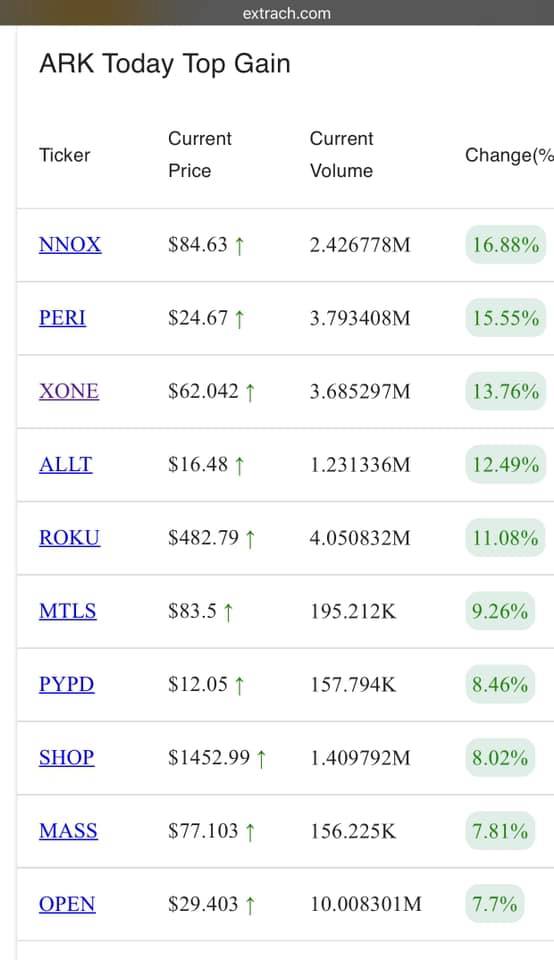Open the OPEN ticker link
The image size is (554, 960).
[x=67, y=904]
